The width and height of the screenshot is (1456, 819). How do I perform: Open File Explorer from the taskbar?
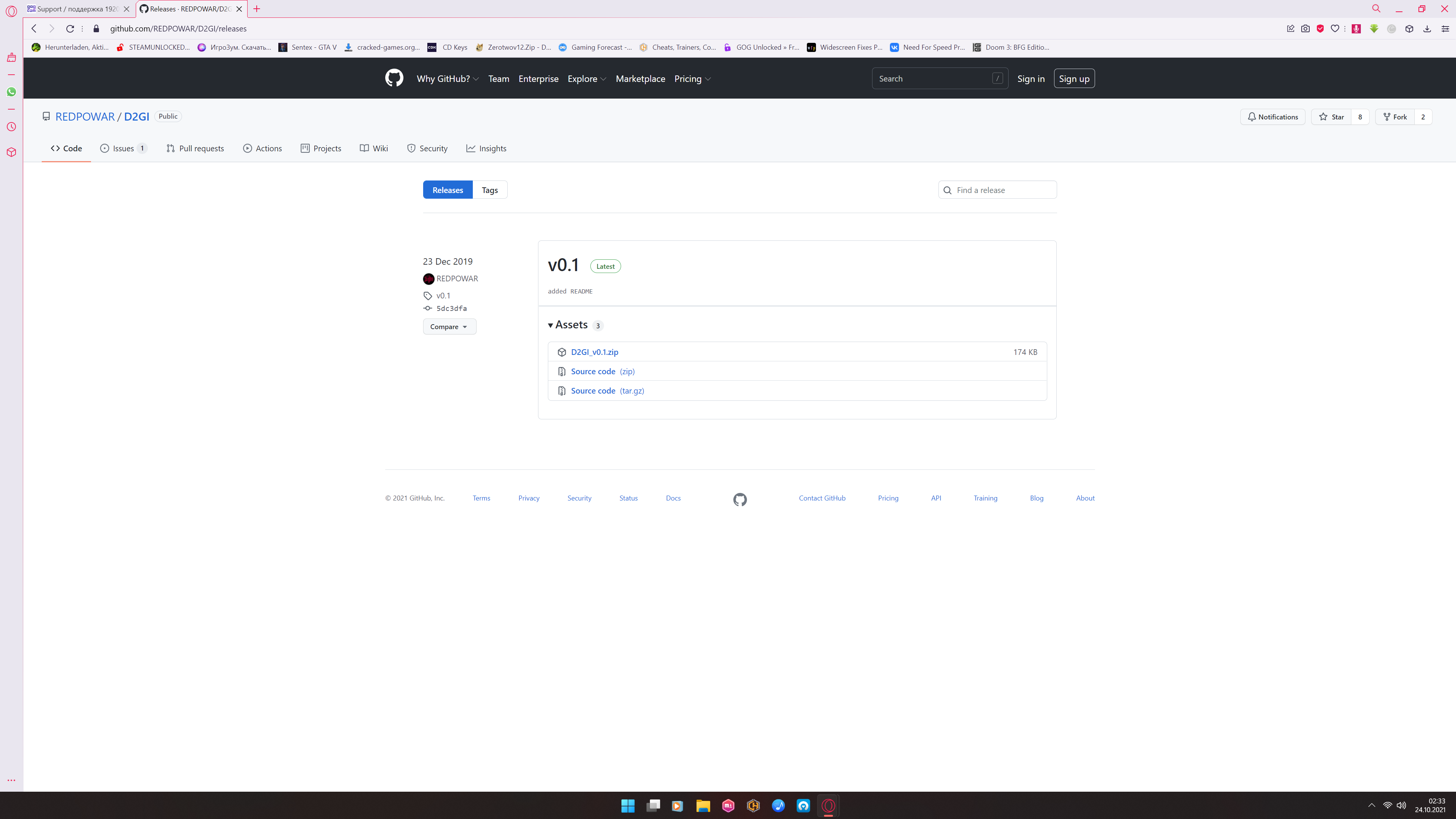point(703,805)
